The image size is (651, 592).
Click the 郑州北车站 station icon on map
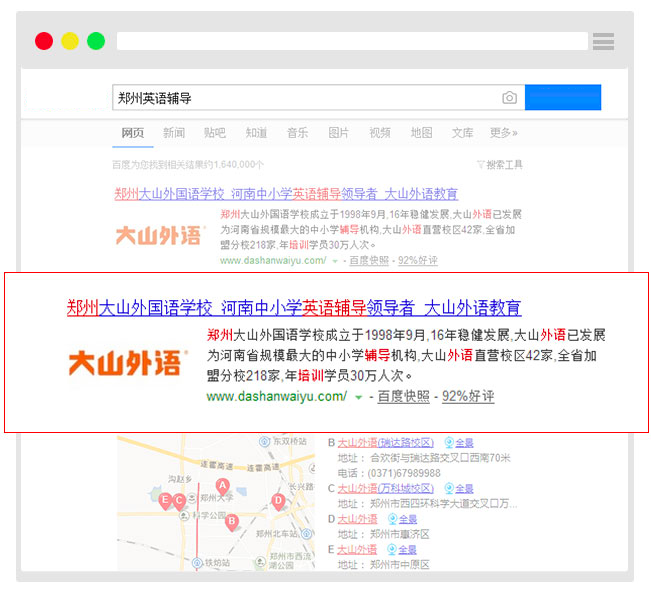(306, 533)
